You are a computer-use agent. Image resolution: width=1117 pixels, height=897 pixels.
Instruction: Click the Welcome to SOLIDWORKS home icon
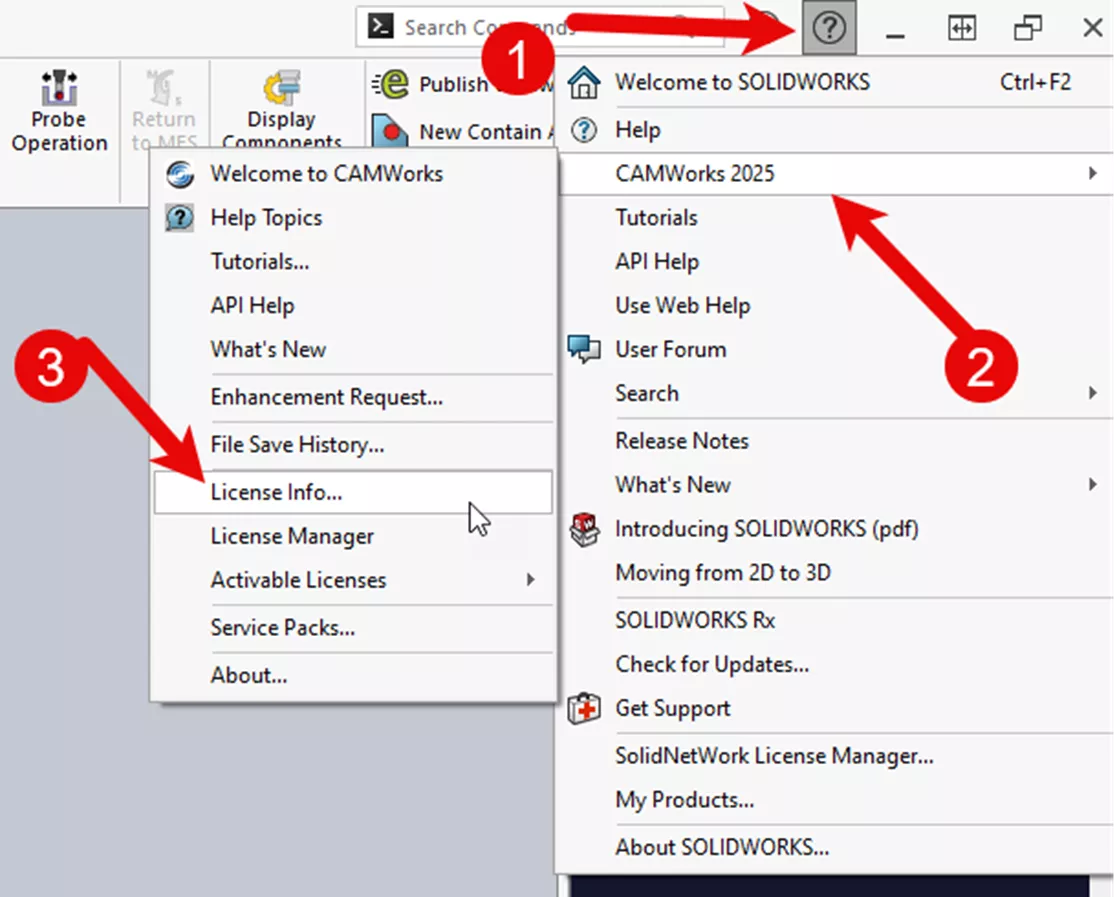[x=583, y=83]
